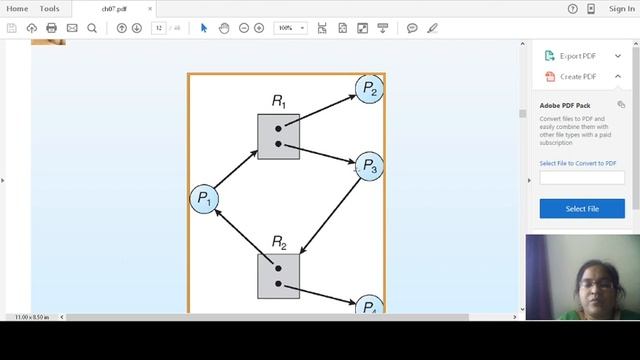Click the P2 process node in diagram
The image size is (640, 360).
click(369, 89)
